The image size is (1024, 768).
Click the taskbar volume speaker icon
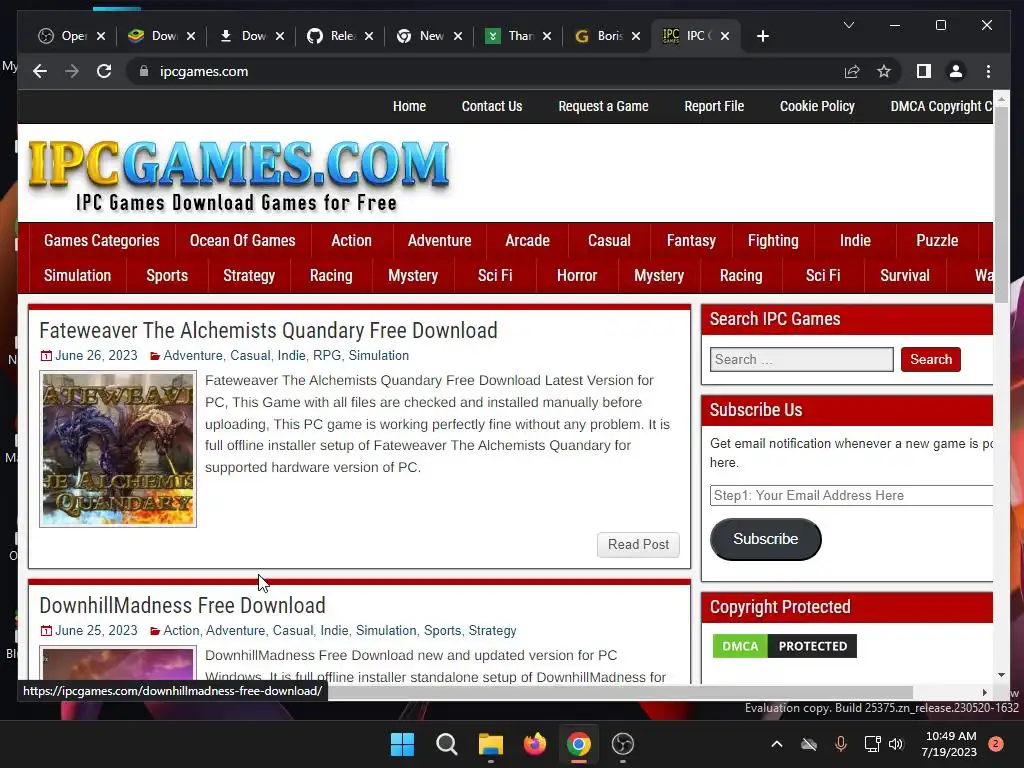tap(896, 744)
